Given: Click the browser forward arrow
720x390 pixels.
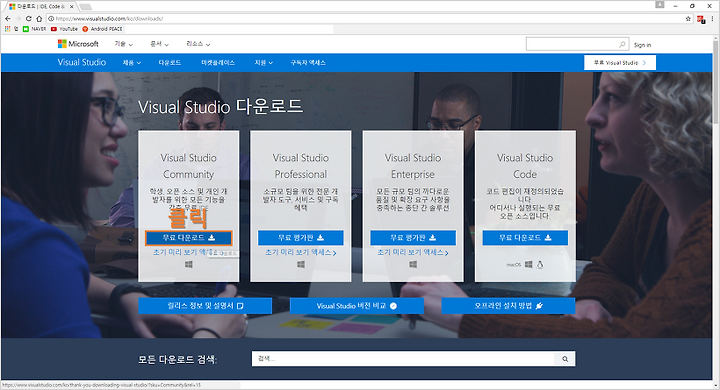Looking at the screenshot, I should pos(18,18).
